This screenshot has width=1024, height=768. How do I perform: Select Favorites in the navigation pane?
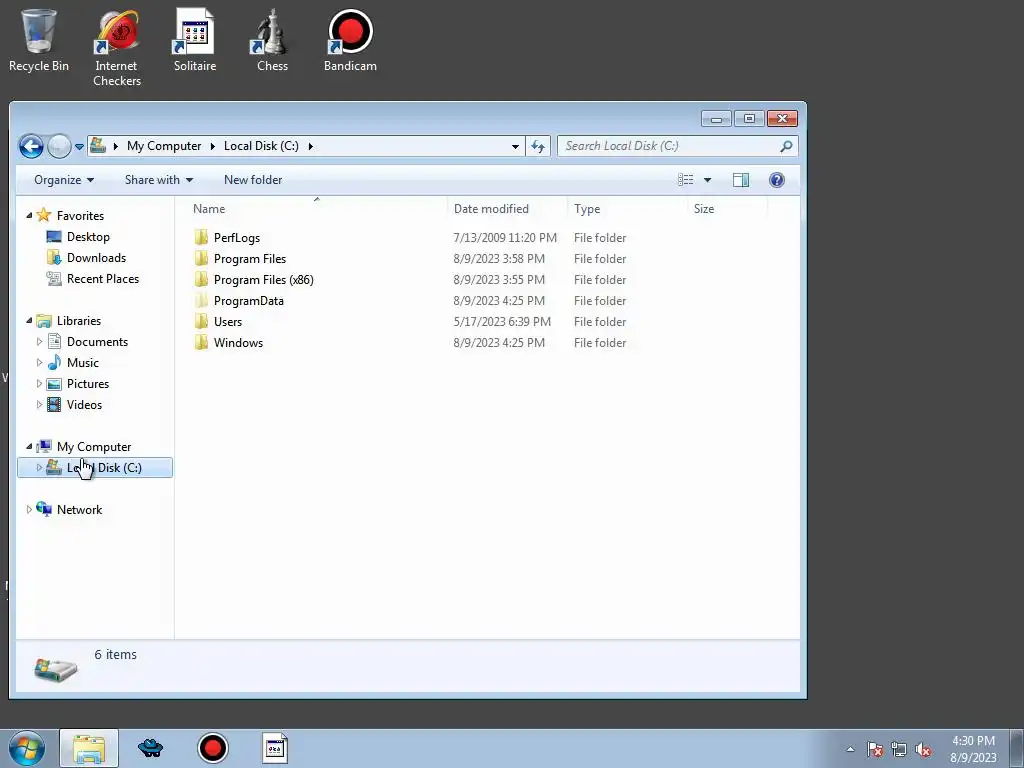click(80, 215)
